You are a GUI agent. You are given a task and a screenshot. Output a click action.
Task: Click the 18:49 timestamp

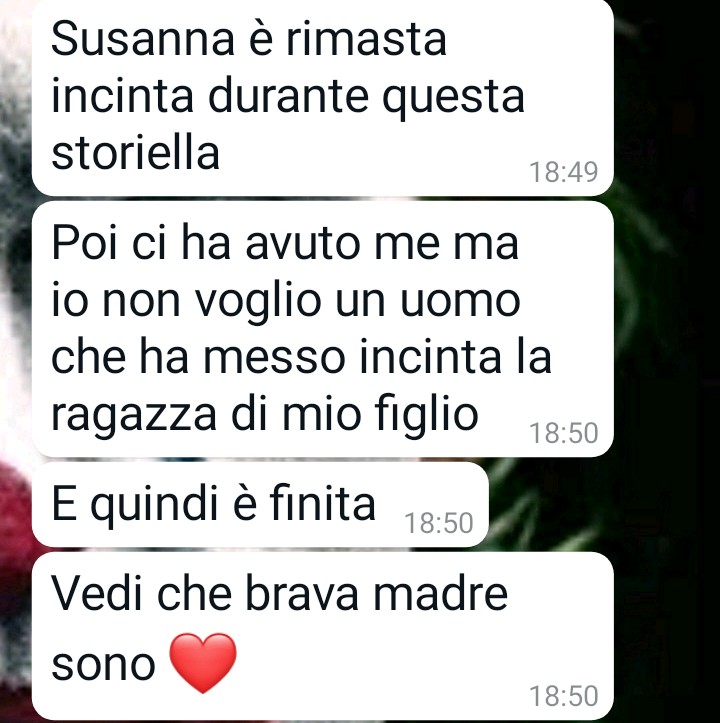(564, 172)
